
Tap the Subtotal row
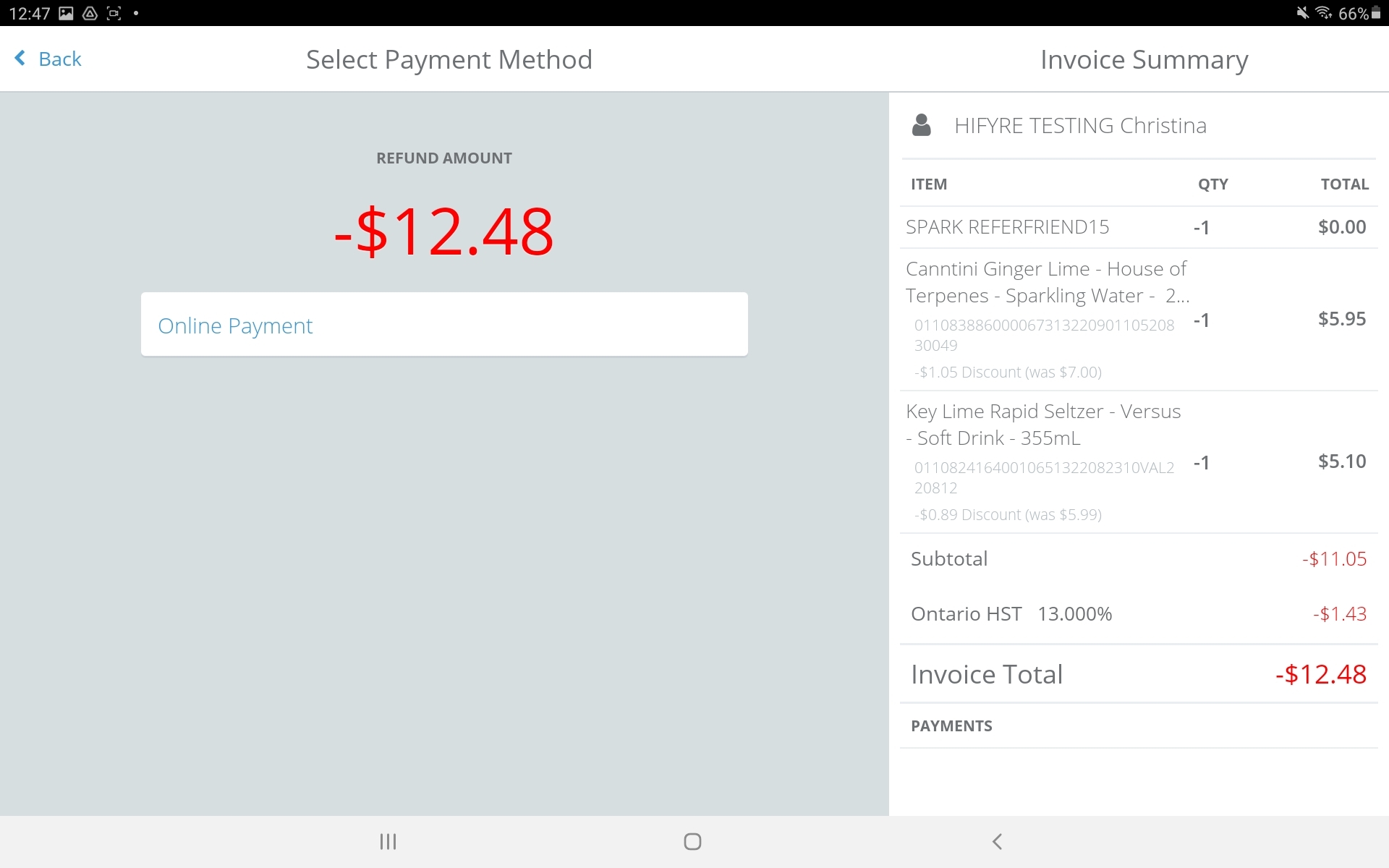[1138, 558]
